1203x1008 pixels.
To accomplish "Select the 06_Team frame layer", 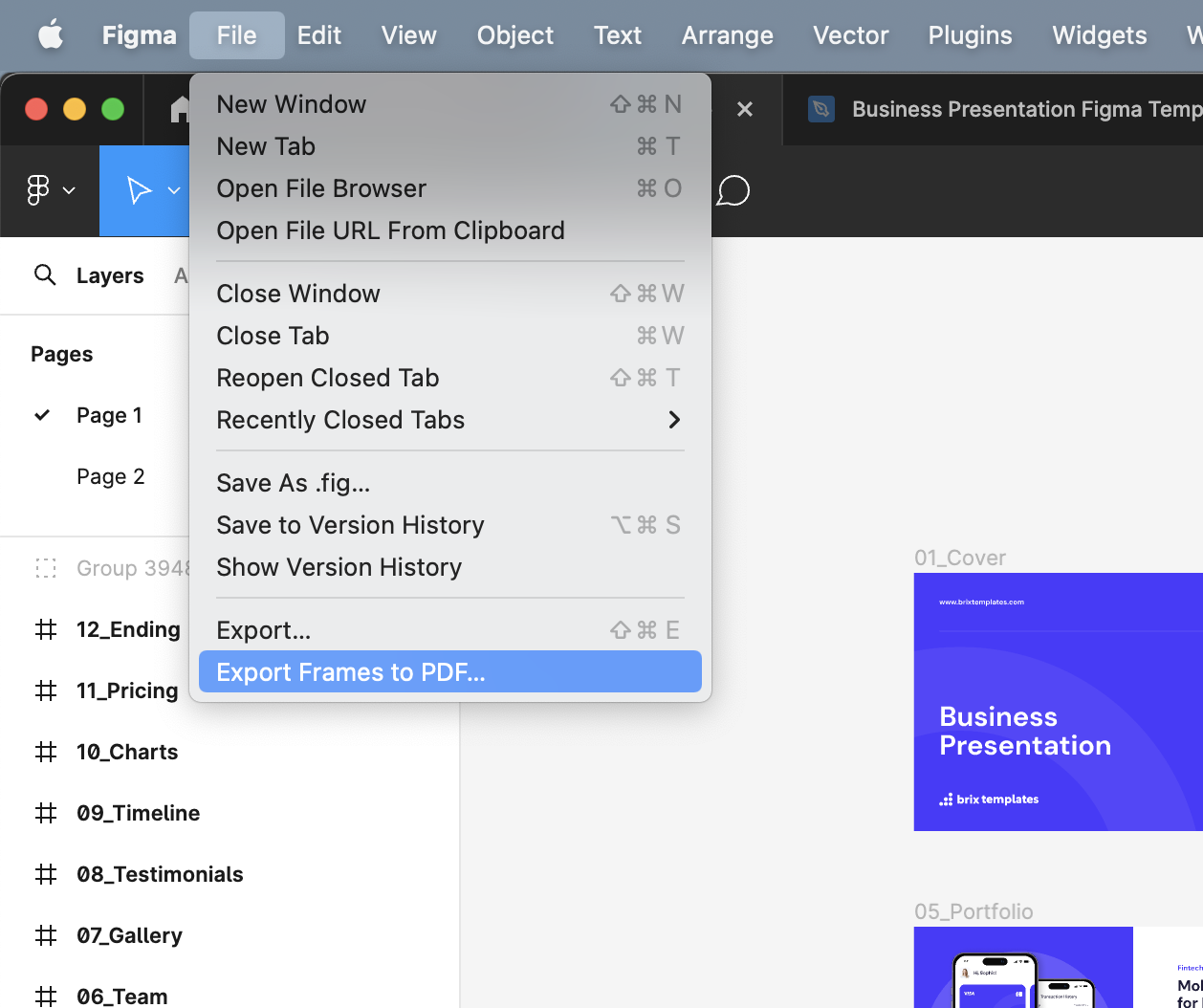I will [122, 997].
